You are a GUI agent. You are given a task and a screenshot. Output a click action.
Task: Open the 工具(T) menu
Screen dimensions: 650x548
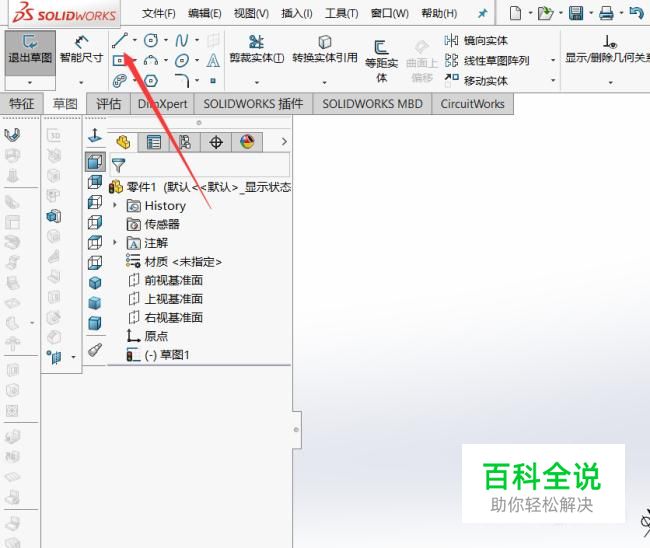[x=342, y=14]
